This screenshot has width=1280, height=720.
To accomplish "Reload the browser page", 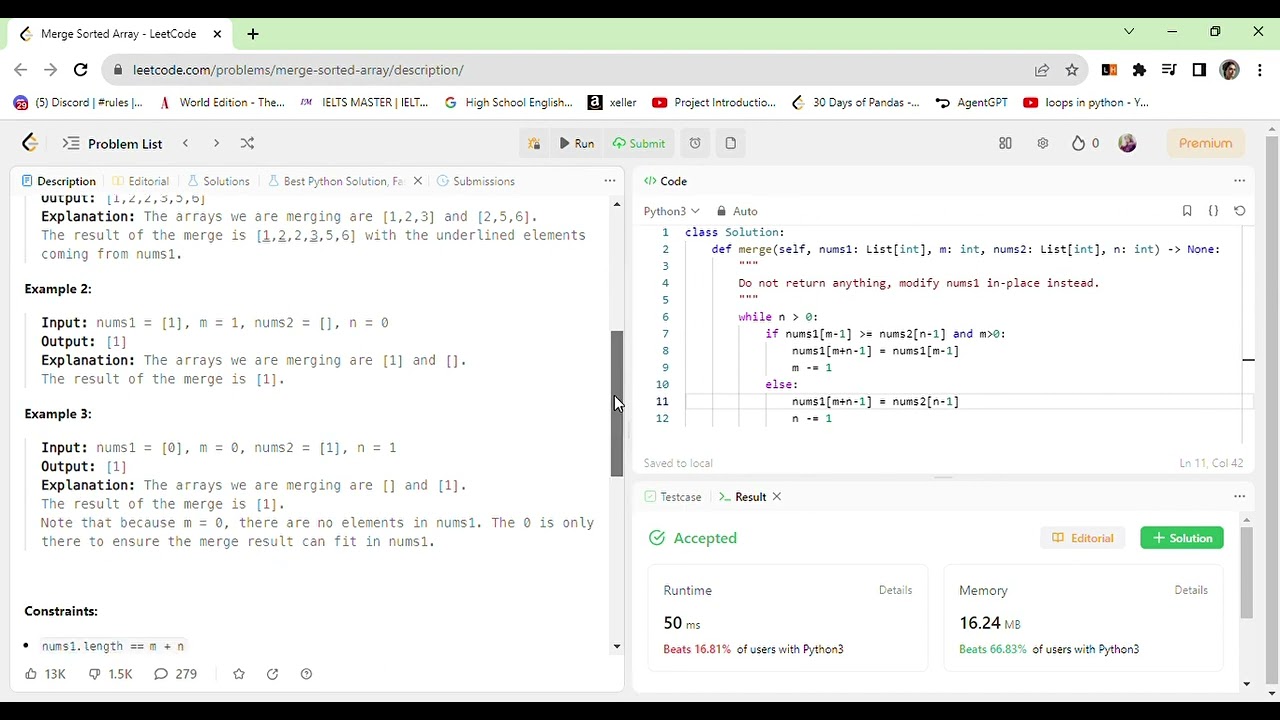I will click(x=81, y=70).
